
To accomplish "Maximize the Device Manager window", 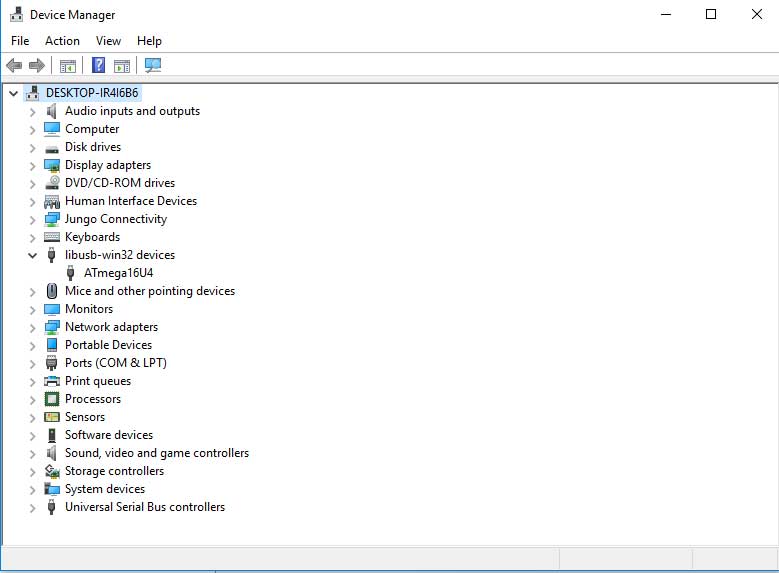I will point(711,14).
